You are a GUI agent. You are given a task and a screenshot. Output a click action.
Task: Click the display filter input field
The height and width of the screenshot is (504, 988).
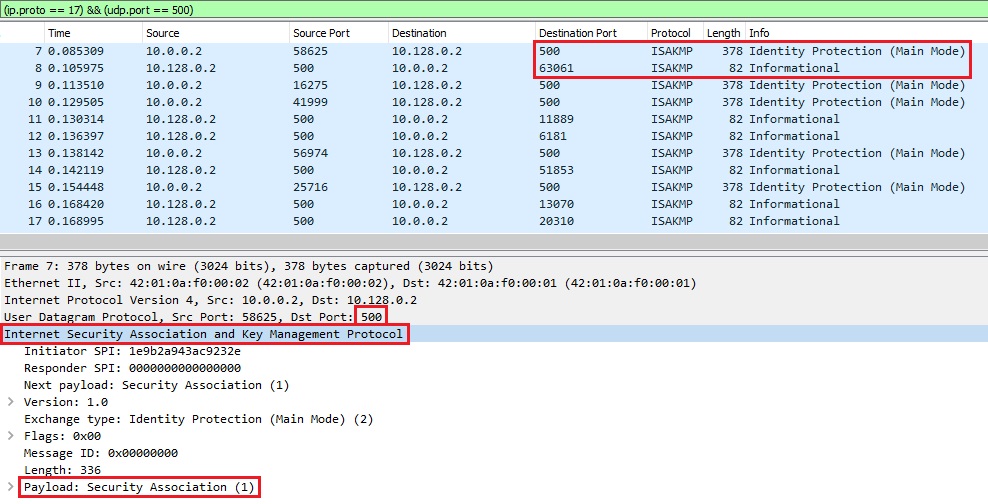(x=494, y=9)
